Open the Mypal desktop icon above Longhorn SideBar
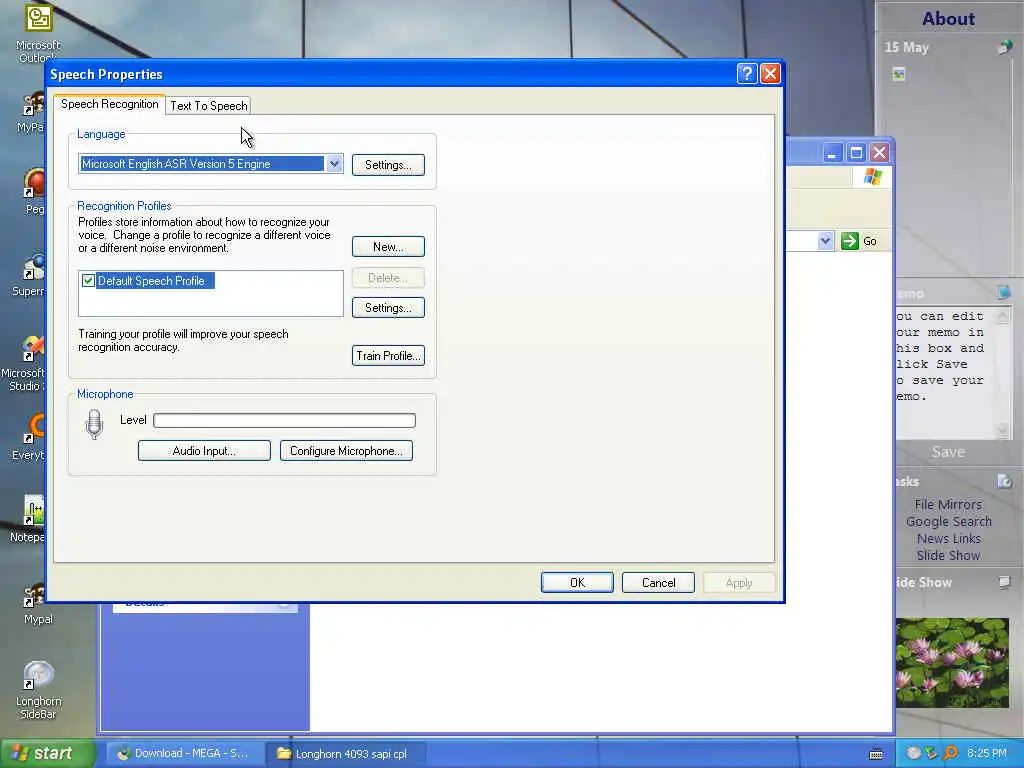The width and height of the screenshot is (1024, 768). (x=37, y=605)
